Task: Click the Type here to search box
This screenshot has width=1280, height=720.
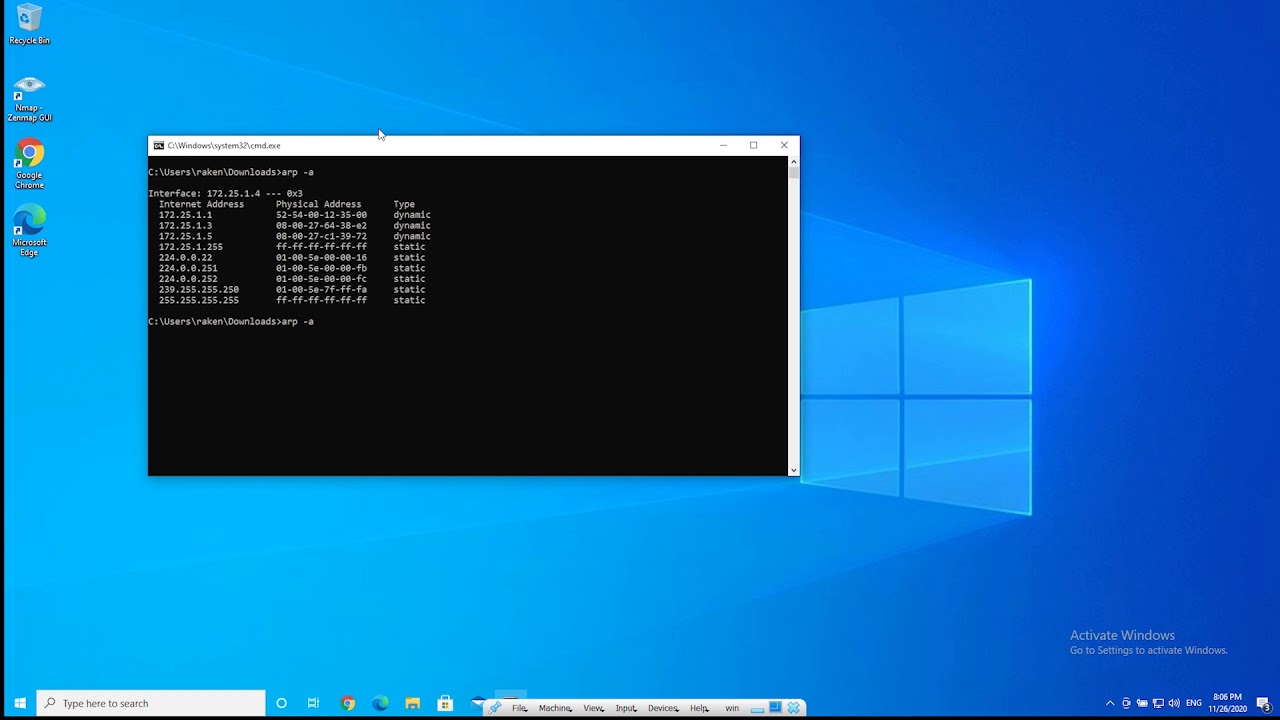Action: (151, 703)
